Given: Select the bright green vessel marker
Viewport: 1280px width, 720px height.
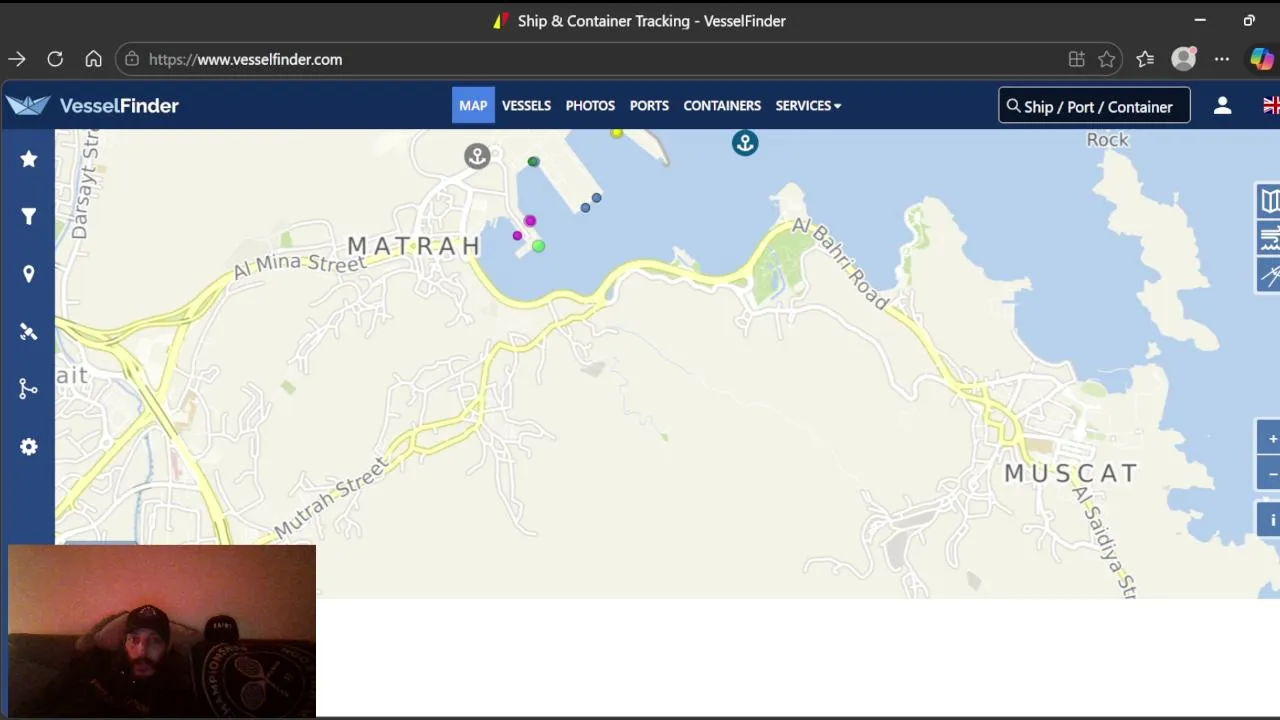Looking at the screenshot, I should [538, 246].
